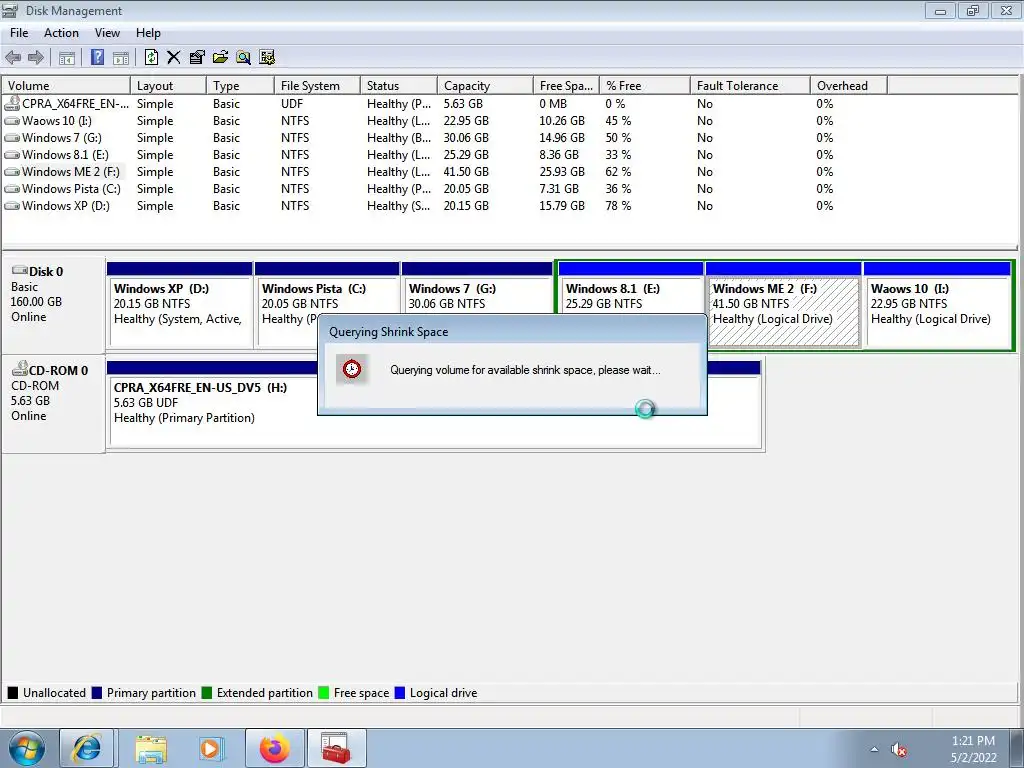
Task: Select the Windows ME 2 (F:) partition block
Action: 783,304
